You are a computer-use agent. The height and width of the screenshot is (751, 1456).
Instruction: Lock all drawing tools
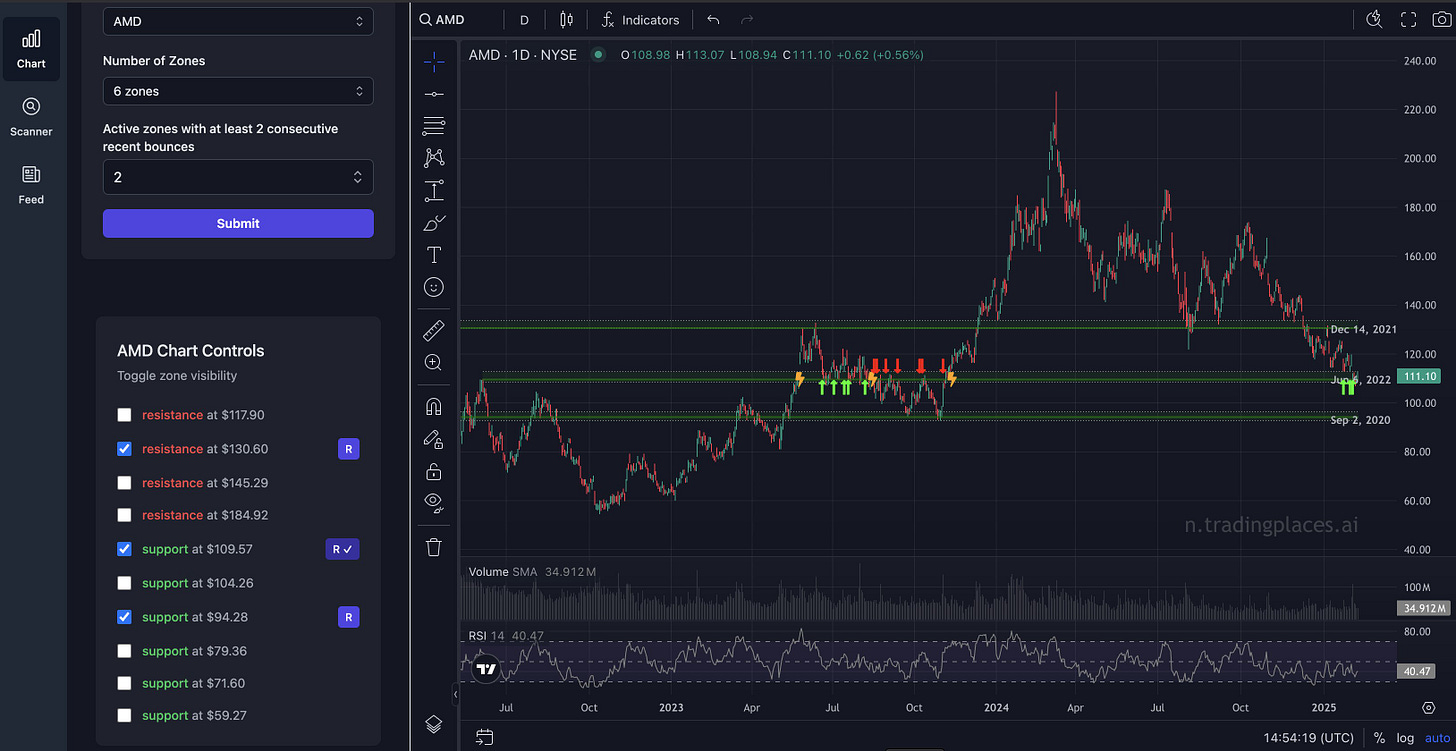434,471
